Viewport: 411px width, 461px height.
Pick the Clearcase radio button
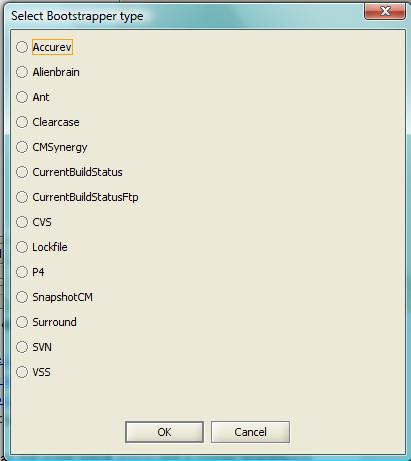(22, 122)
